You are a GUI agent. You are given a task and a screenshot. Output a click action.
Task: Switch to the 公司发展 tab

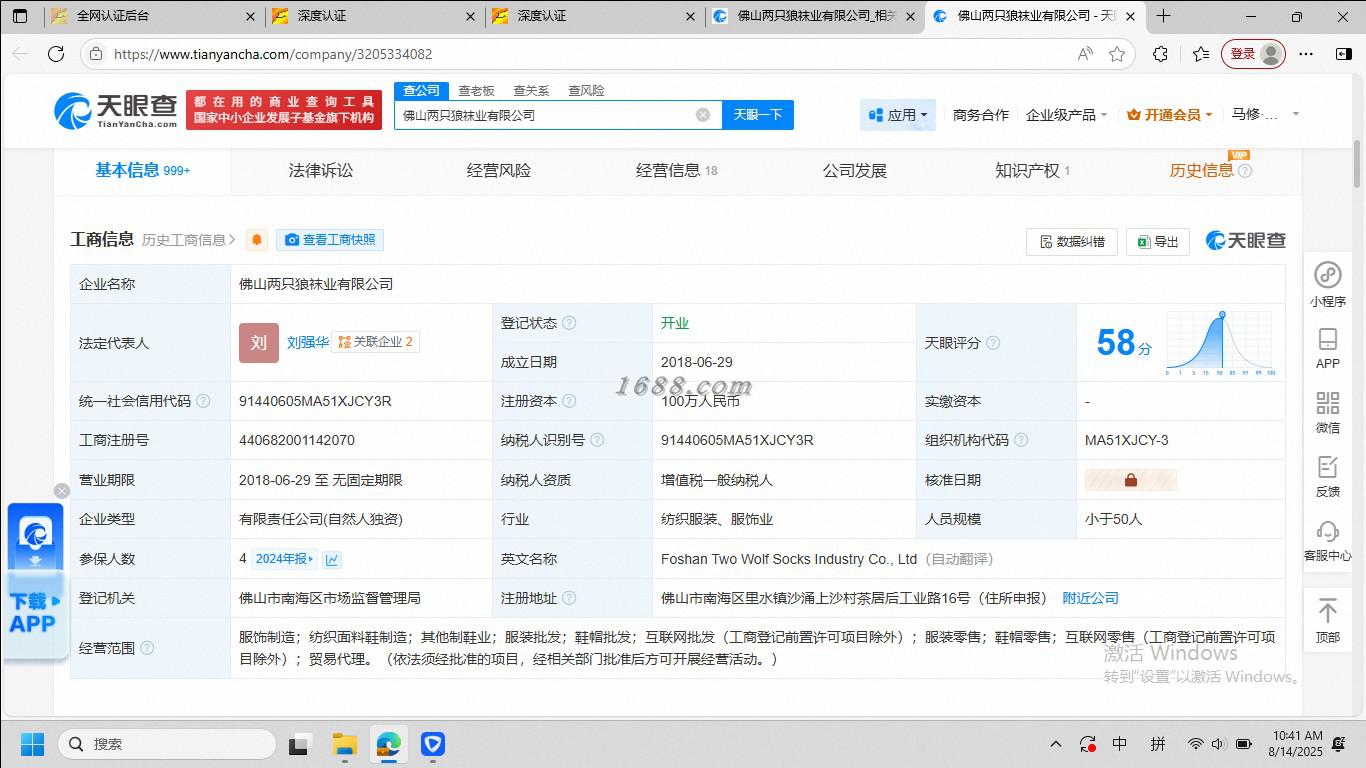855,171
